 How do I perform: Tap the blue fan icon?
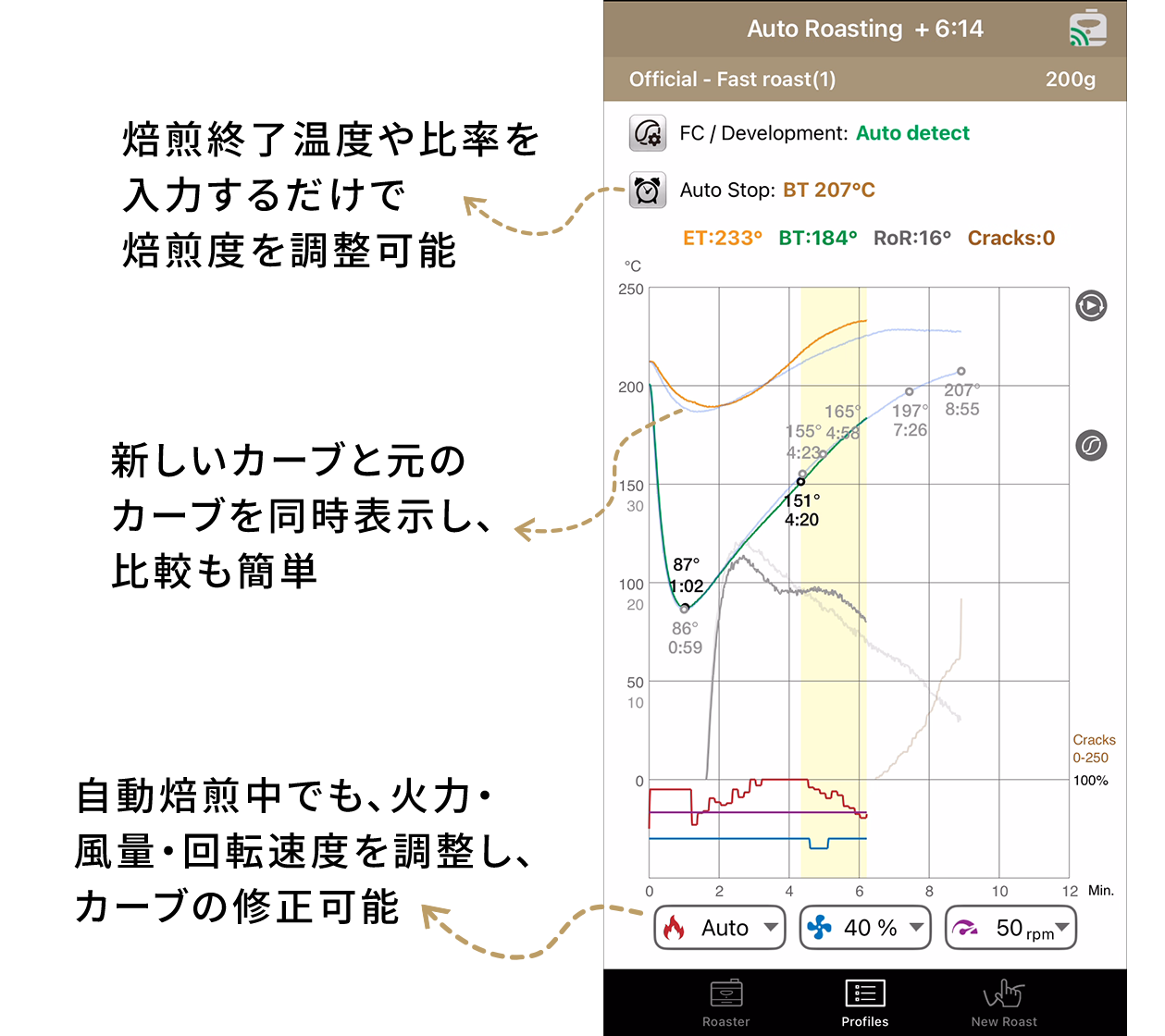coord(820,928)
